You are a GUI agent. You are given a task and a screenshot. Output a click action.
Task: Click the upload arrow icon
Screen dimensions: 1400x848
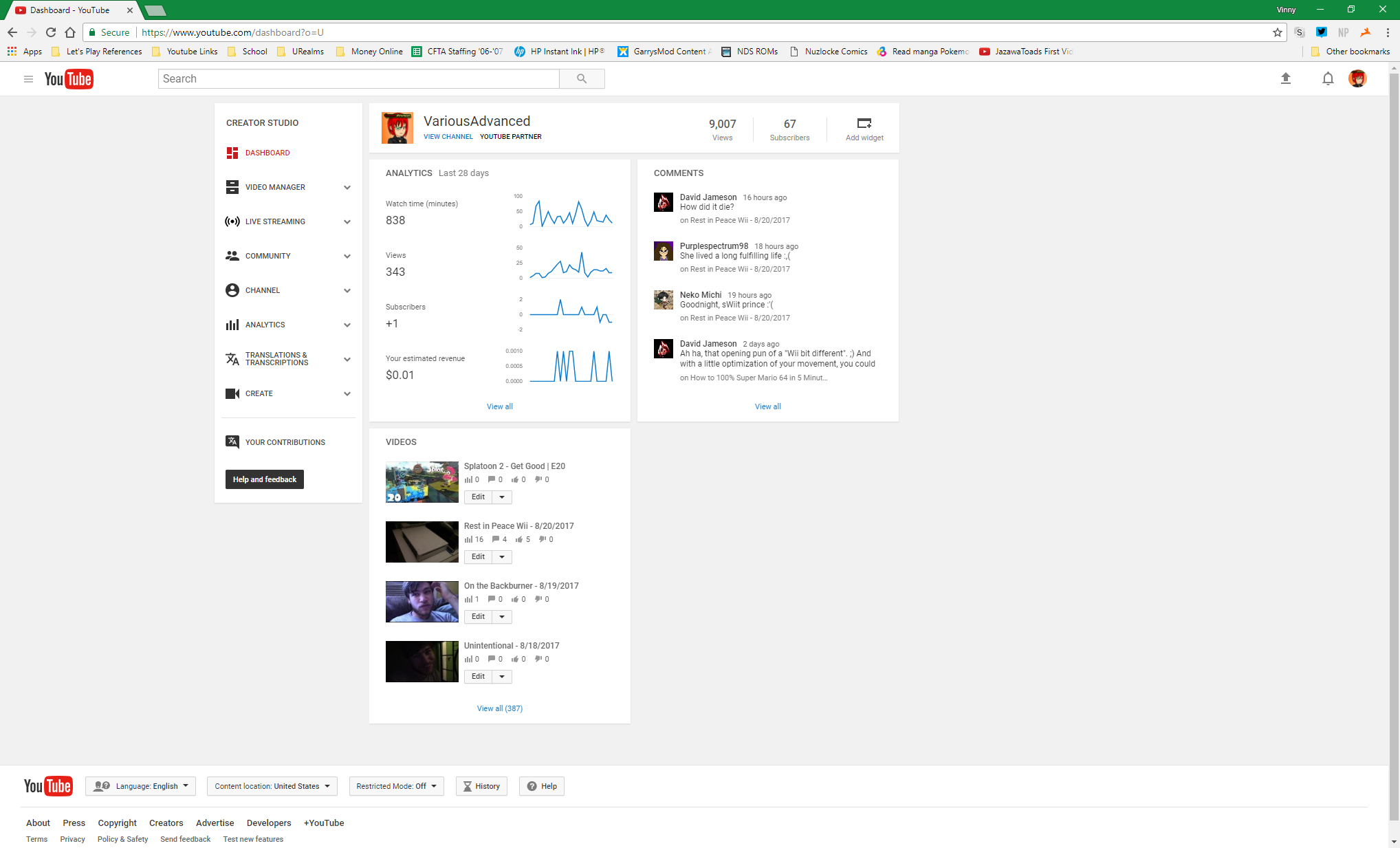coord(1286,79)
